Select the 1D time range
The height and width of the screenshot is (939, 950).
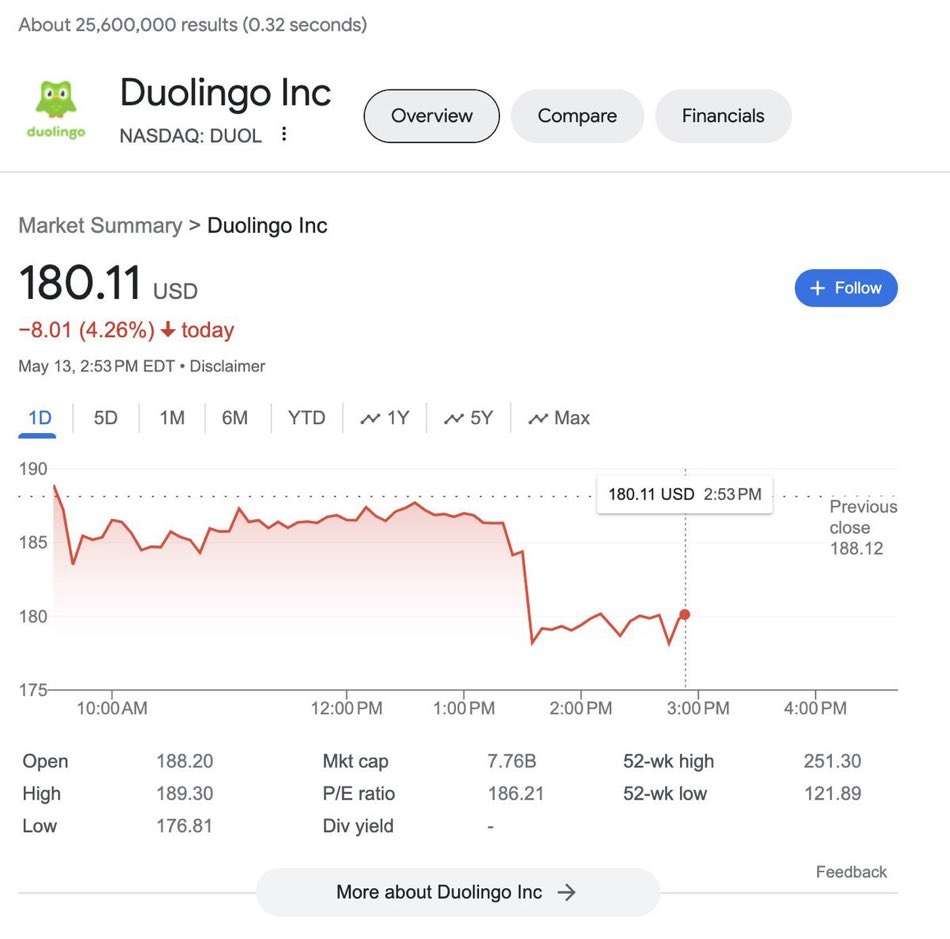(x=40, y=418)
